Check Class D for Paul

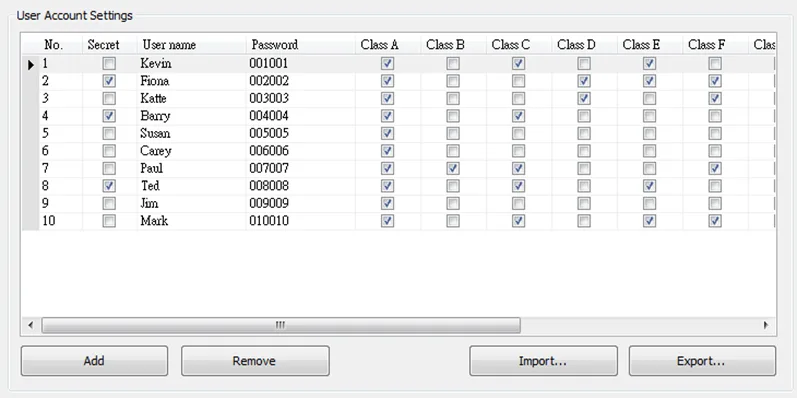click(x=584, y=168)
